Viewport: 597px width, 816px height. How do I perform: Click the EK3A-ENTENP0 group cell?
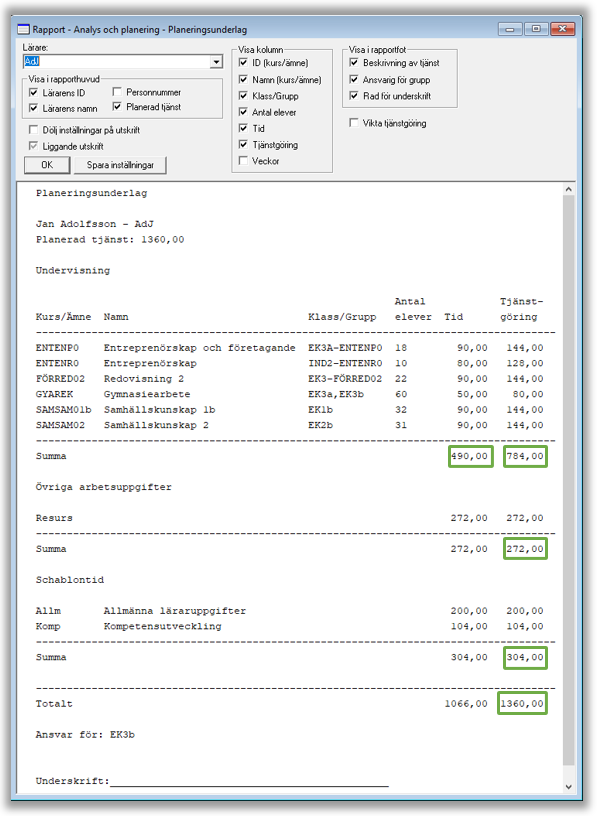tap(345, 348)
